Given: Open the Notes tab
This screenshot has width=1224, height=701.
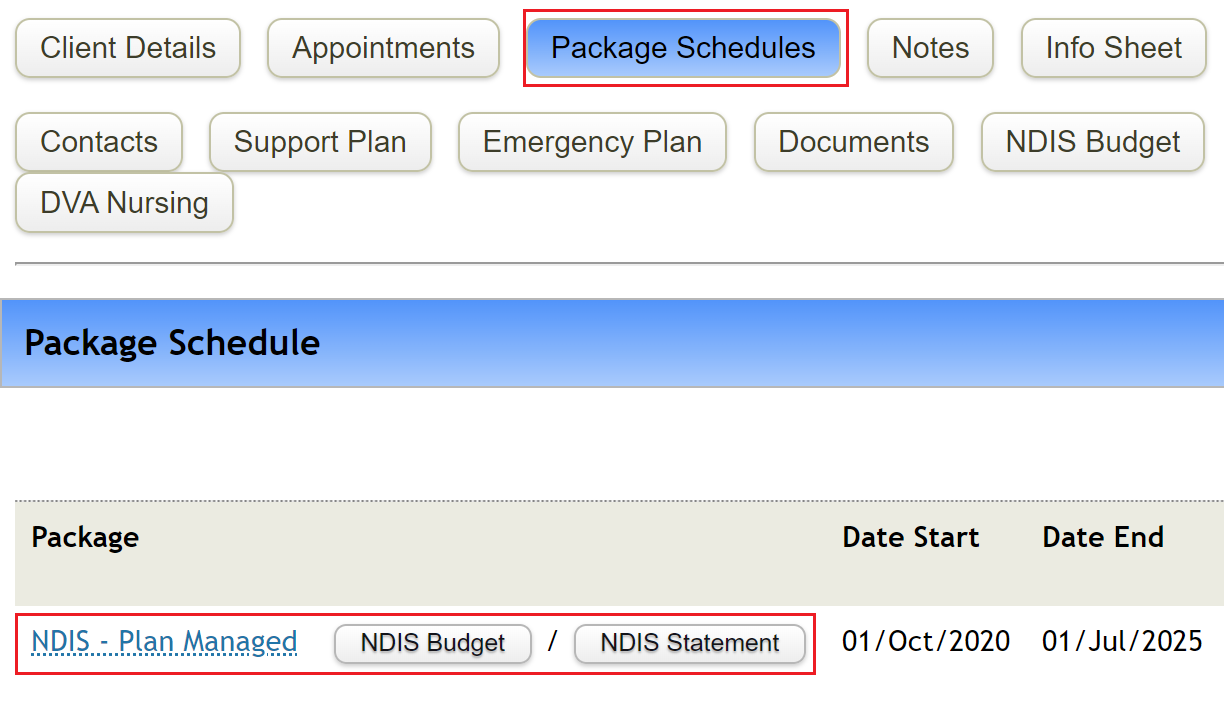Looking at the screenshot, I should 929,47.
